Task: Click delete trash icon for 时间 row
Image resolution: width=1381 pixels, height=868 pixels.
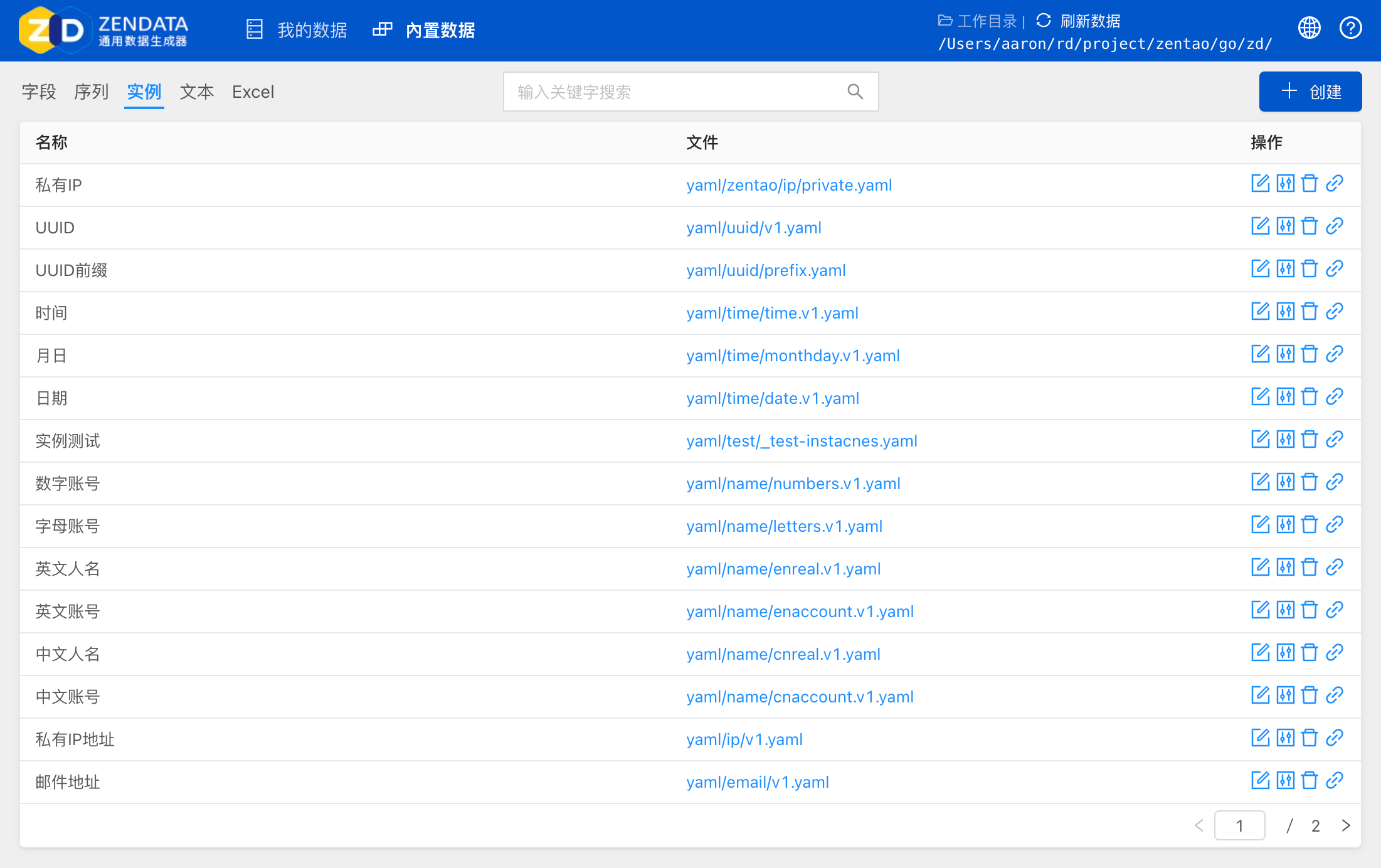Action: coord(1310,311)
